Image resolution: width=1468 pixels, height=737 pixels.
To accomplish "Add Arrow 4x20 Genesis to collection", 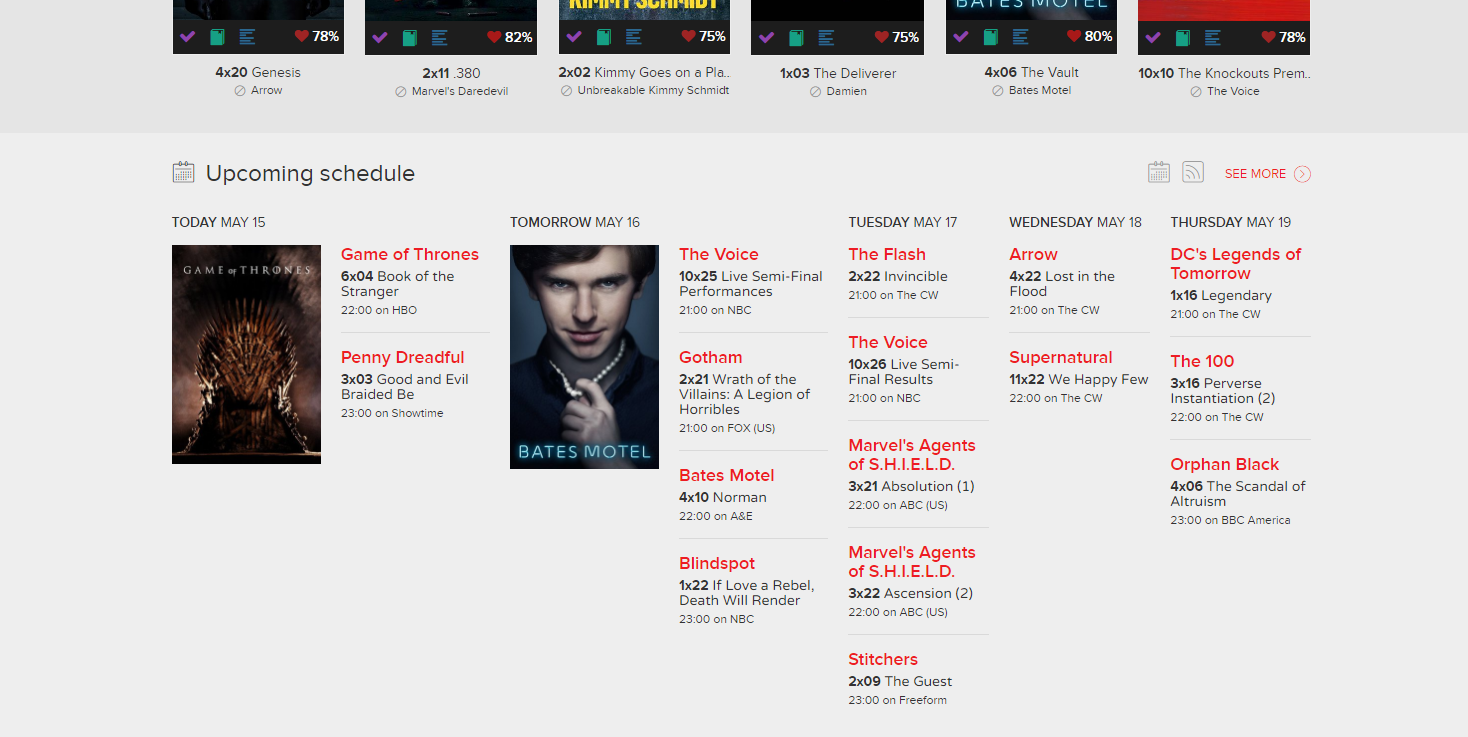I will tap(217, 37).
